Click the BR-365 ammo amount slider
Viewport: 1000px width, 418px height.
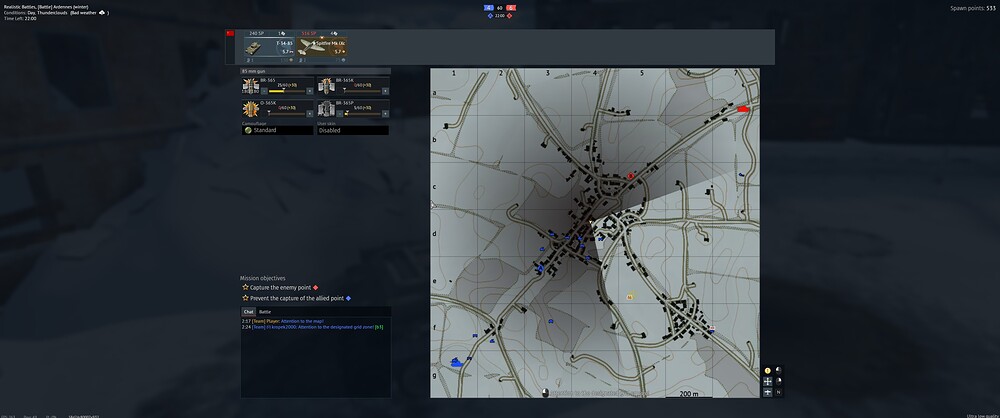[287, 91]
